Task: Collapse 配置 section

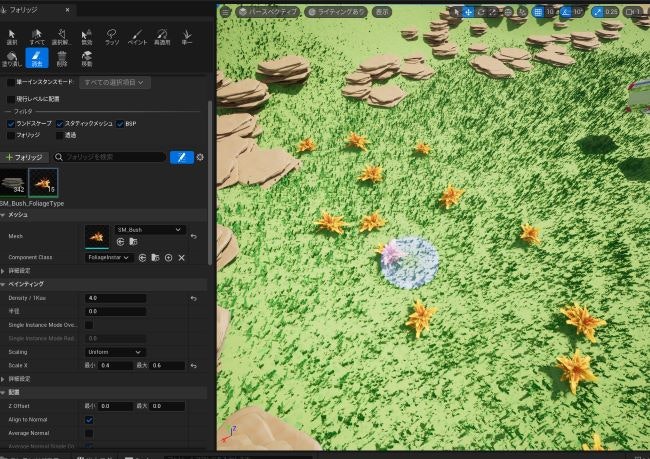Action: click(3, 393)
